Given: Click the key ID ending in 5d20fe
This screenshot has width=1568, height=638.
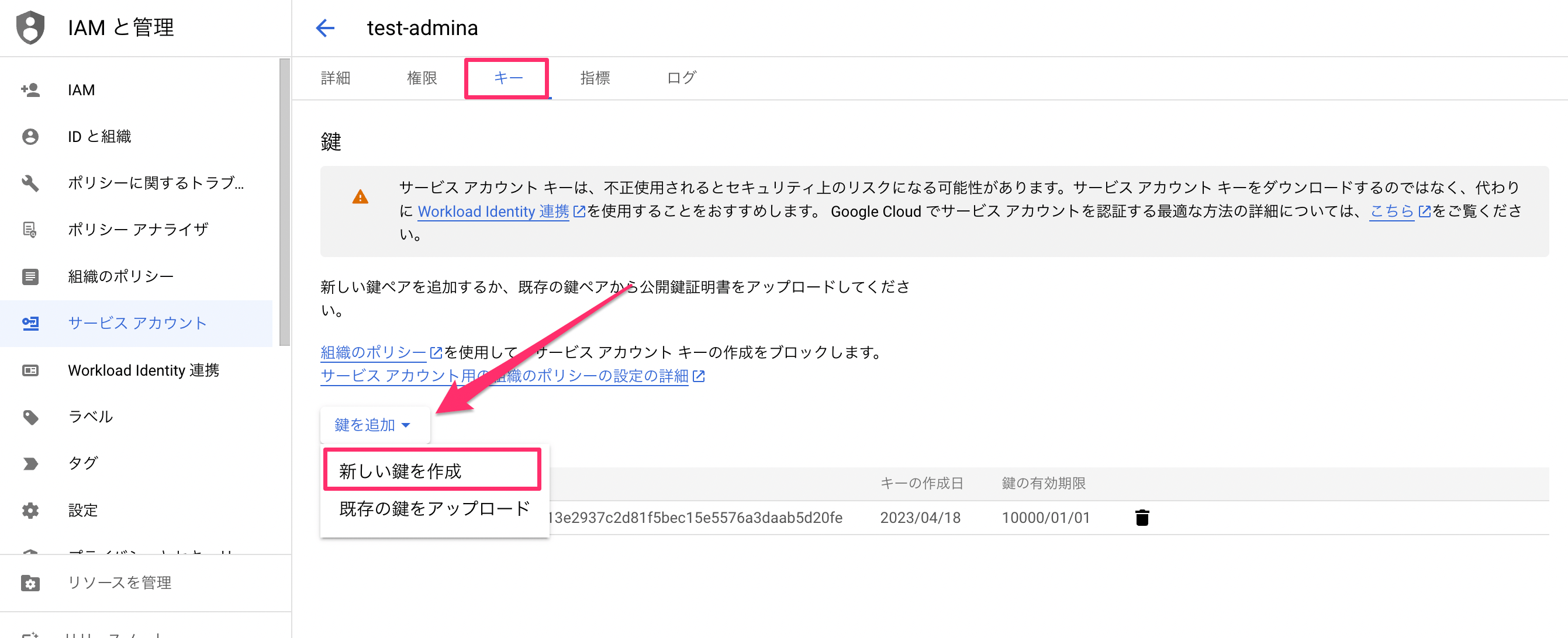Looking at the screenshot, I should coord(695,518).
